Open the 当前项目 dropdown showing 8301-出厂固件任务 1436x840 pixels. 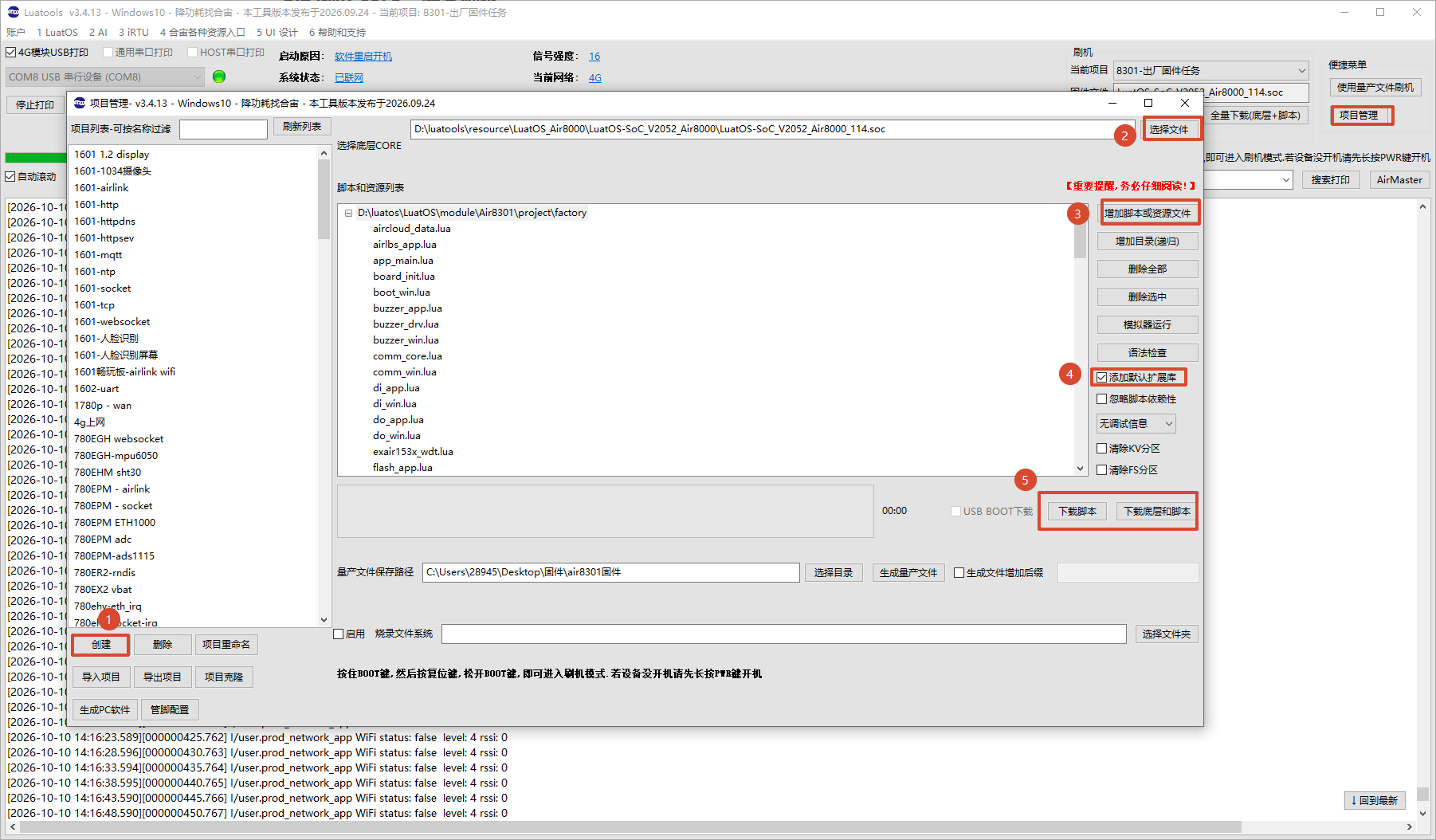tap(1211, 70)
